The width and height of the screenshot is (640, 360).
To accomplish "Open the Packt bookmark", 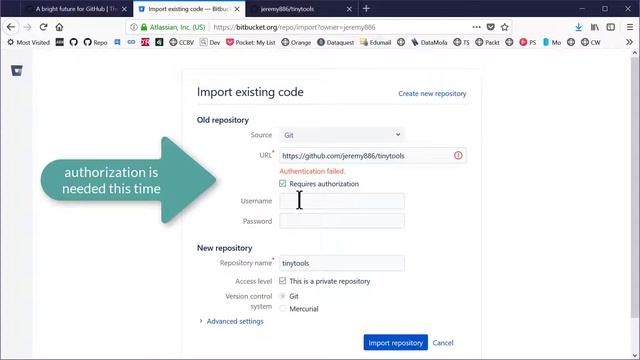I will pos(487,42).
